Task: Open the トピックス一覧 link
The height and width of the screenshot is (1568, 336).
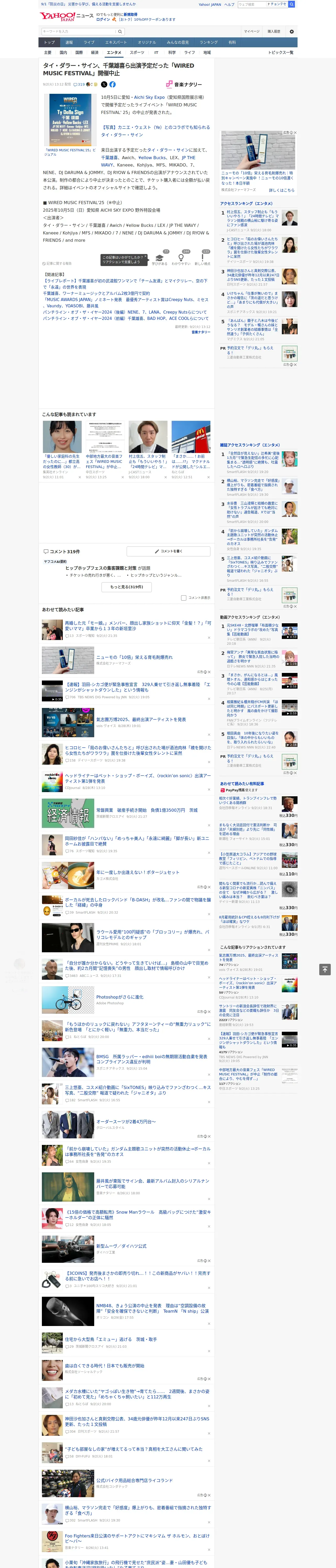Action: 281,52
